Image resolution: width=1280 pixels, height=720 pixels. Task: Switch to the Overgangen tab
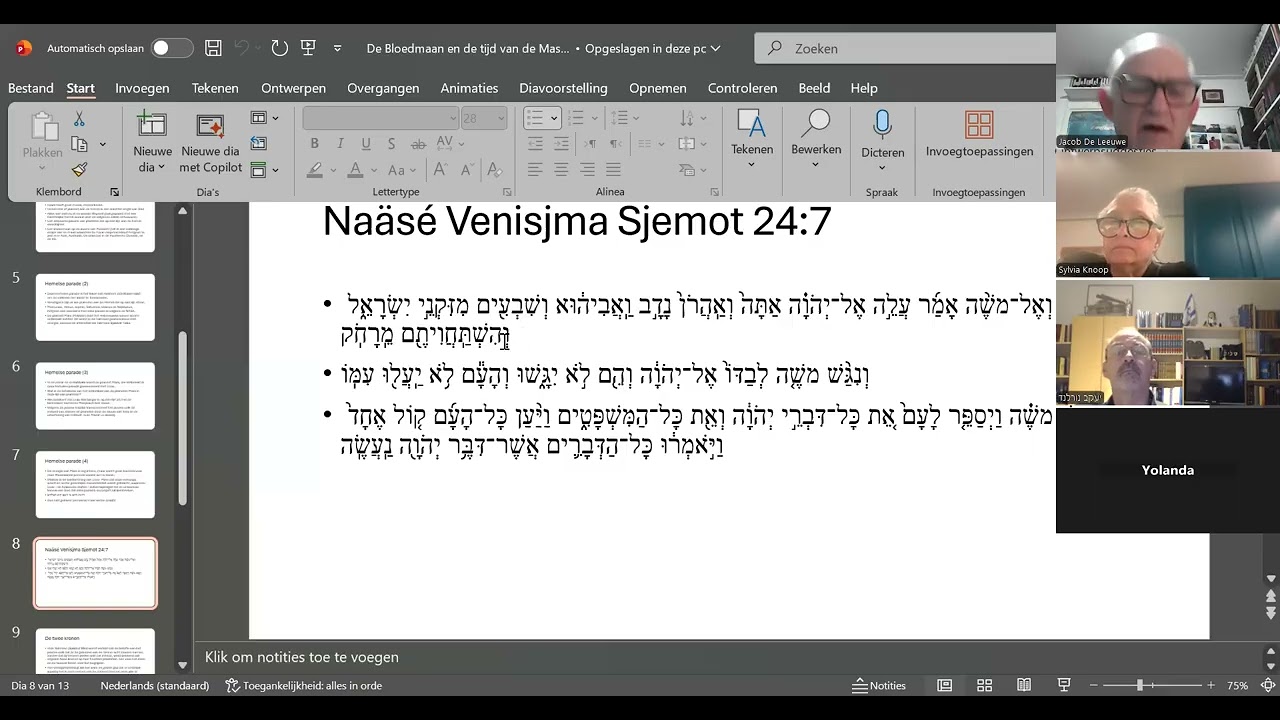pyautogui.click(x=383, y=88)
